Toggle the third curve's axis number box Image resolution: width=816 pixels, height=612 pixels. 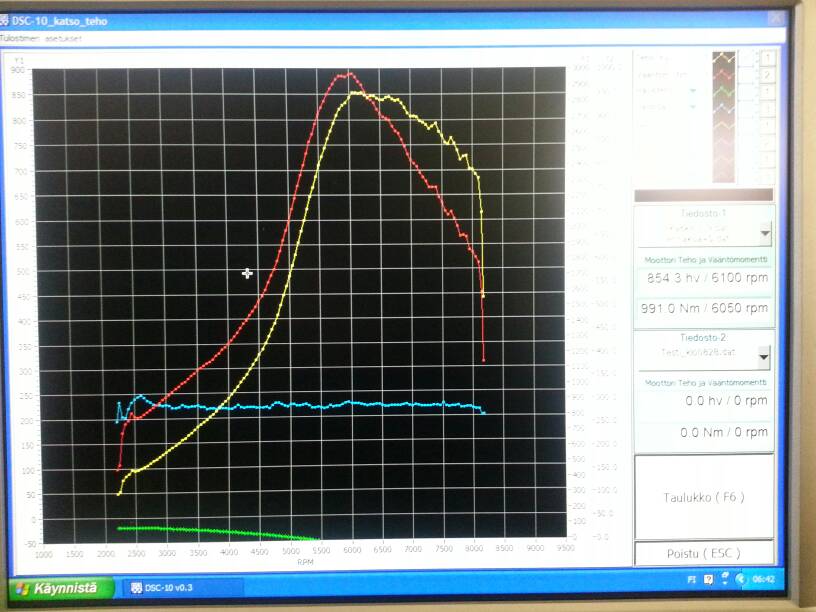pos(766,91)
